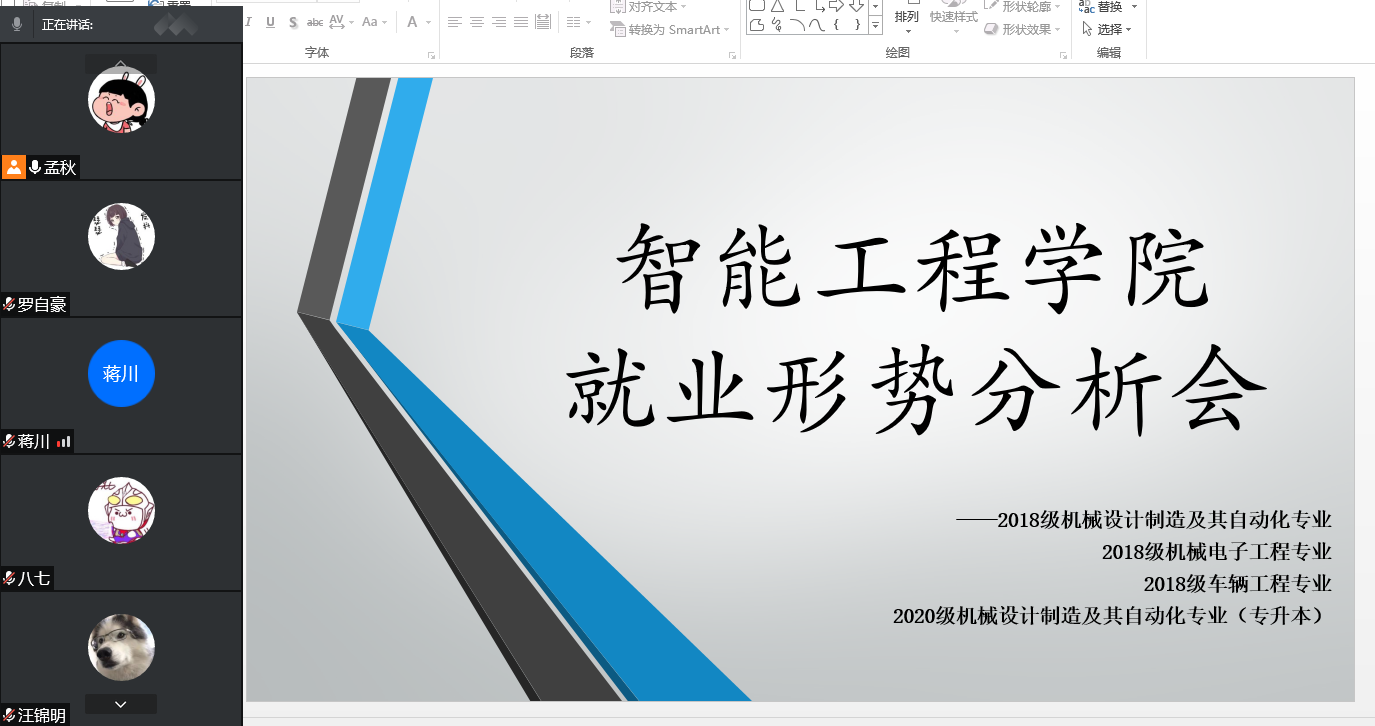Select the triangle shape in gallery
The height and width of the screenshot is (726, 1375).
pyautogui.click(x=777, y=6)
